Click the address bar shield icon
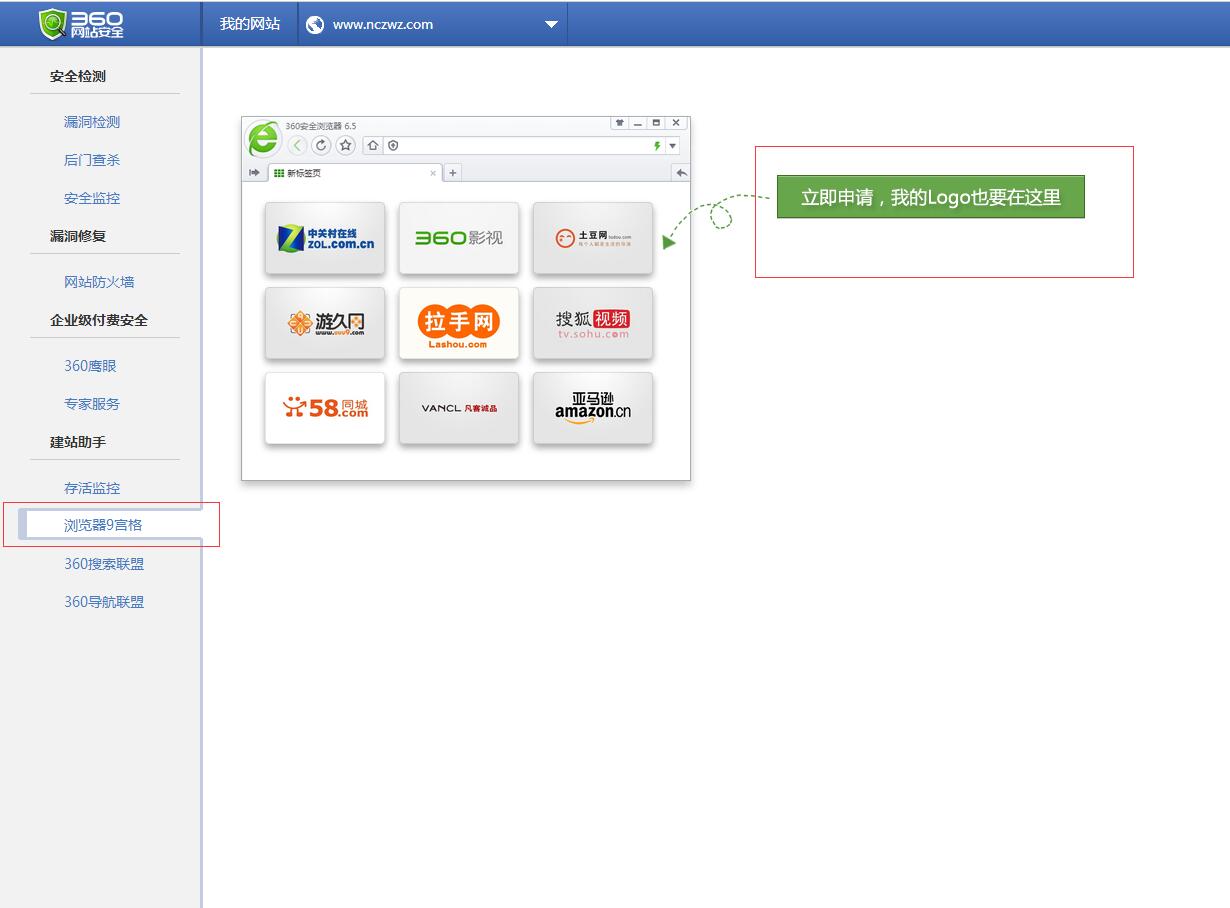 tap(393, 146)
